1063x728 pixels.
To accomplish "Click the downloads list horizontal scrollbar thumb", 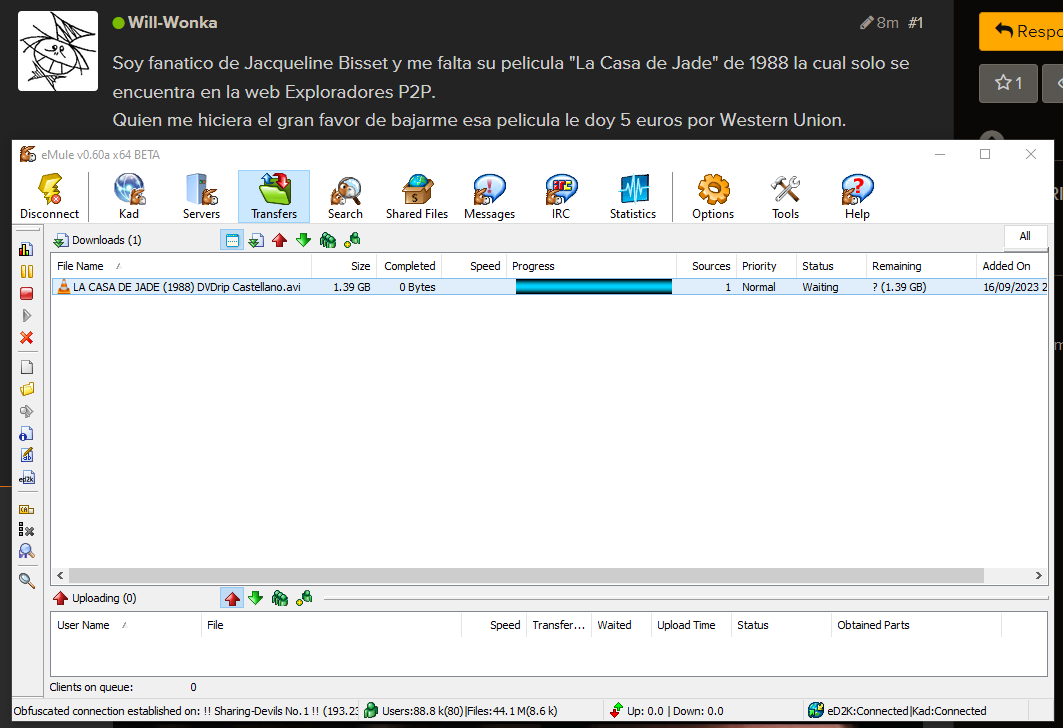I will click(x=526, y=575).
